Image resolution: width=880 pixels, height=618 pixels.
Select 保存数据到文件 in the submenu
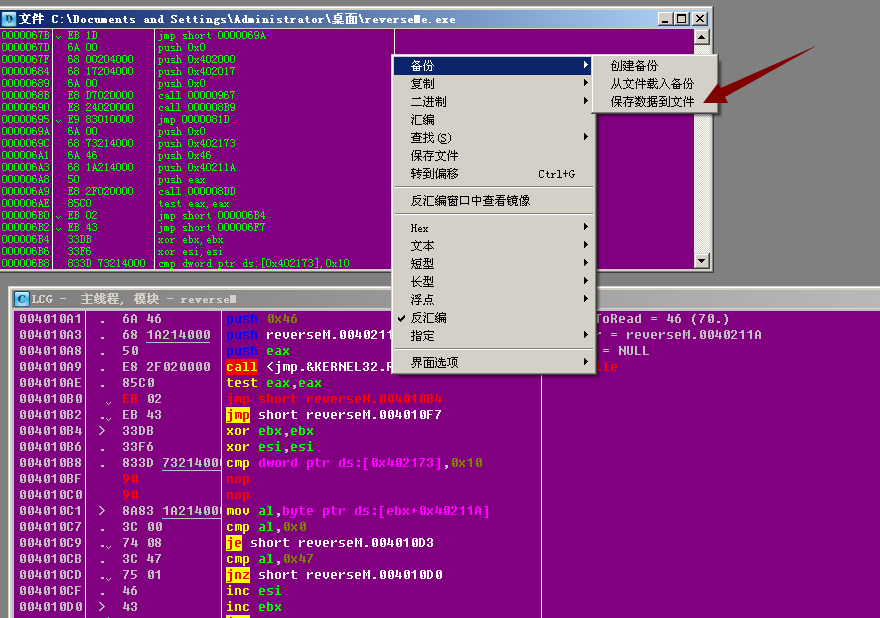coord(654,102)
